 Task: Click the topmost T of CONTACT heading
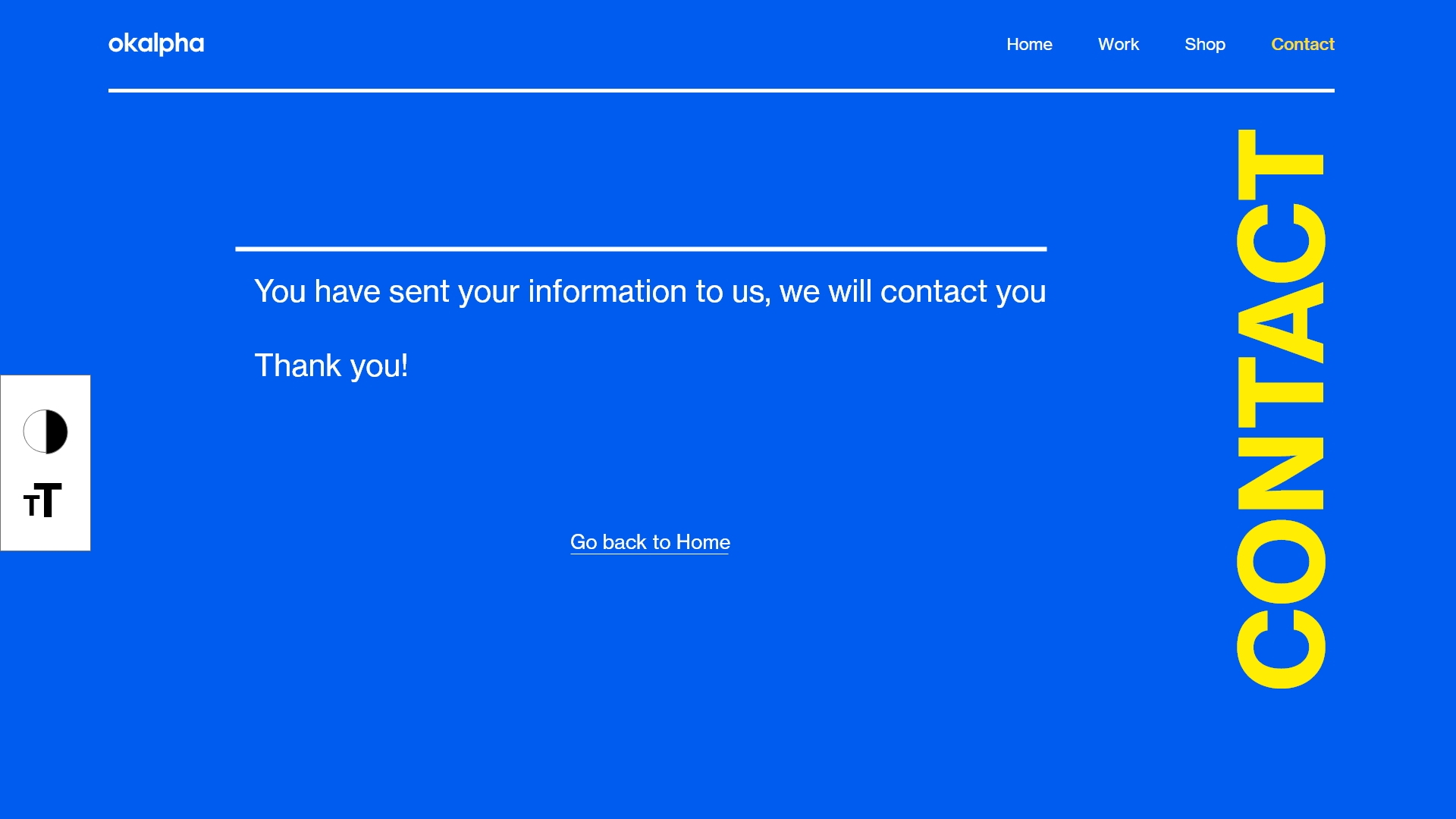pos(1281,164)
